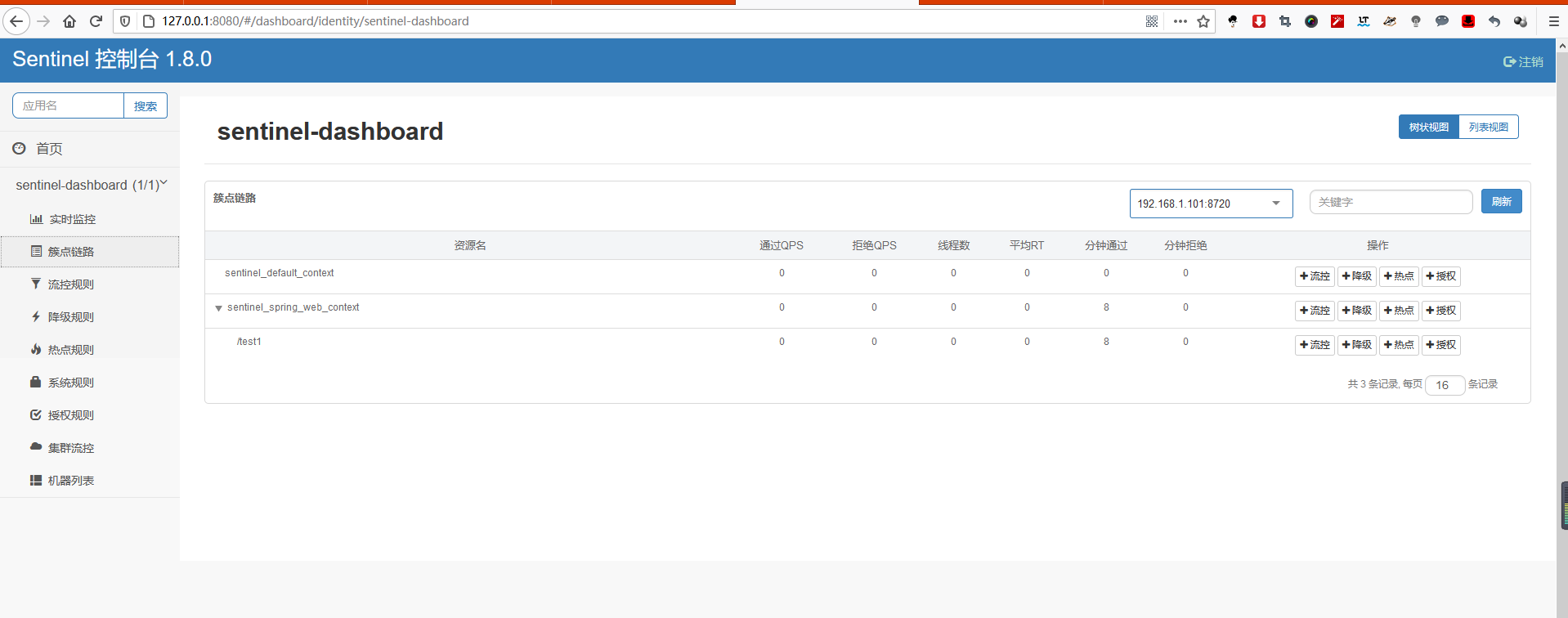Switch to list view (列表视图)
This screenshot has height=618, width=1568.
point(1488,128)
